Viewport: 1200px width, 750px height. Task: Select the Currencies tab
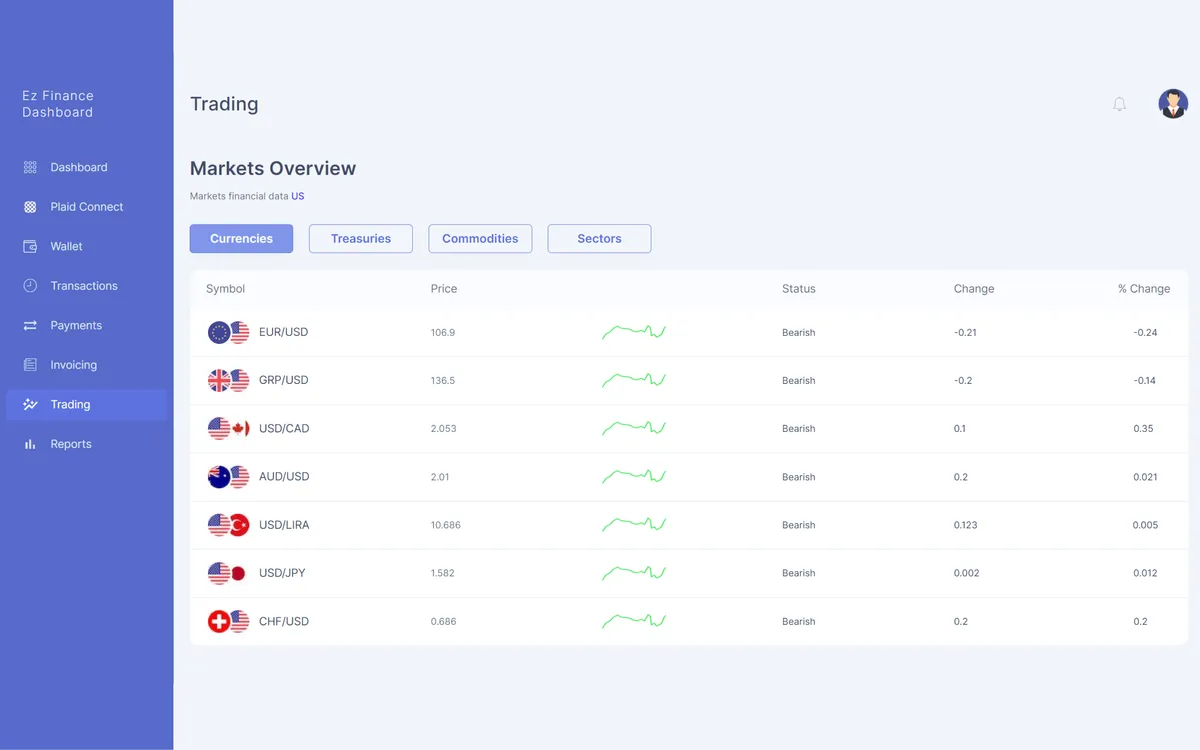click(241, 239)
